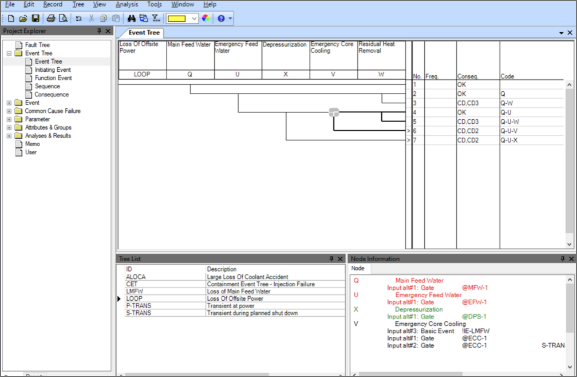Click the yellow color swatch
The width and height of the screenshot is (577, 377).
pyautogui.click(x=177, y=18)
